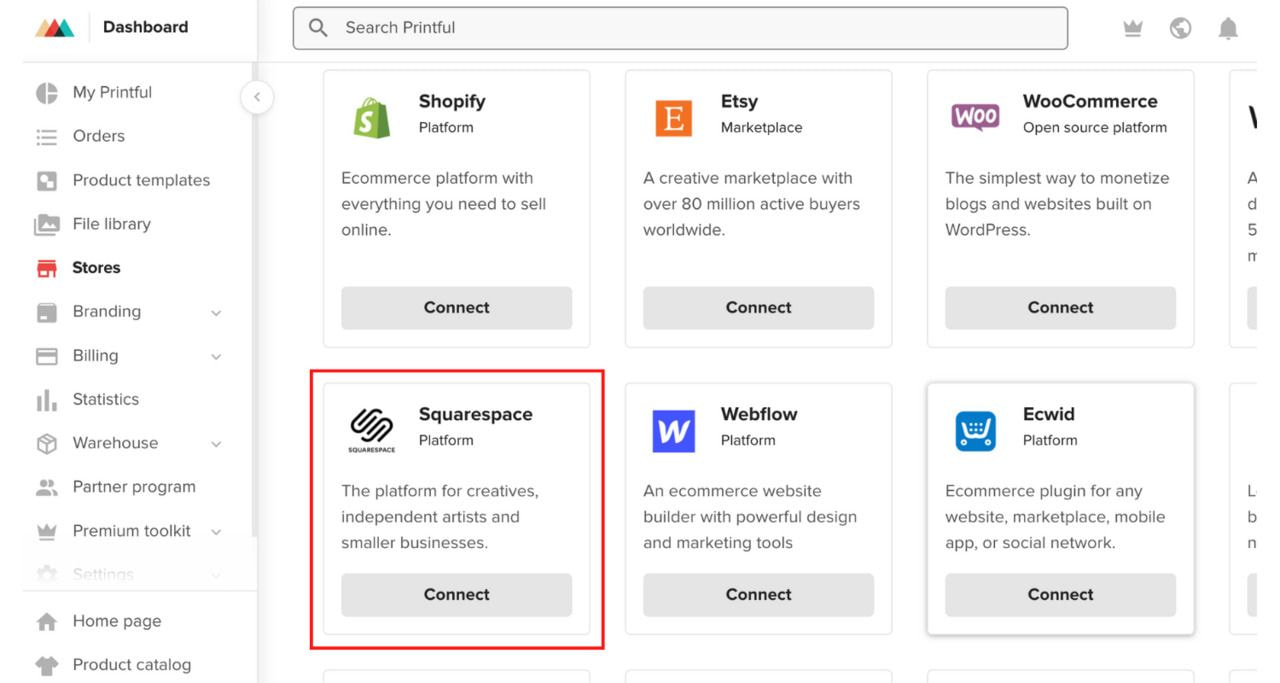This screenshot has height=683, width=1280.
Task: Connect the Webflow platform
Action: [758, 595]
